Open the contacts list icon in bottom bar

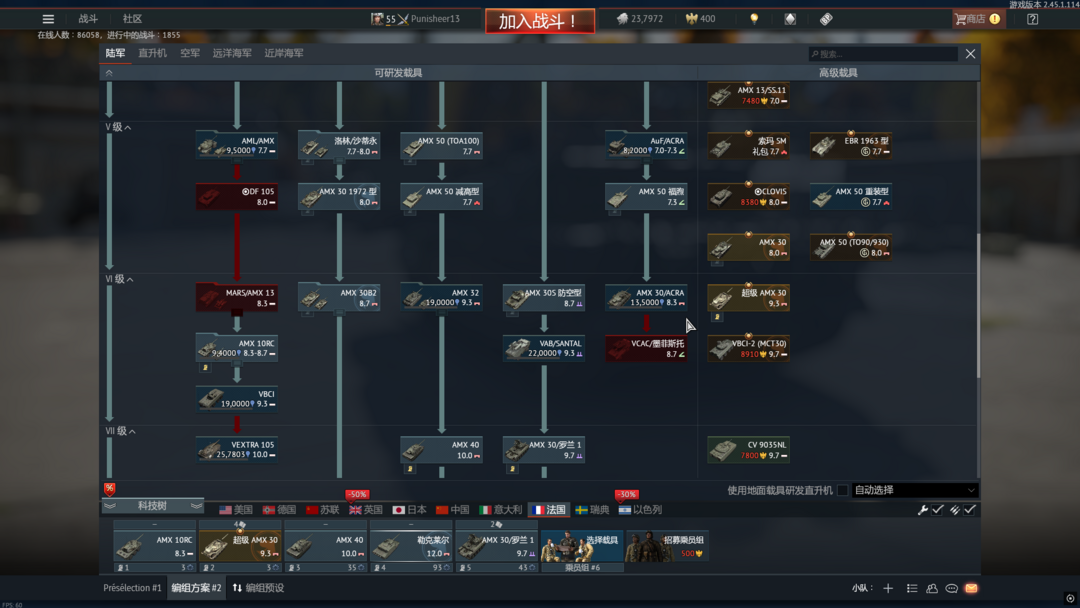(x=912, y=588)
